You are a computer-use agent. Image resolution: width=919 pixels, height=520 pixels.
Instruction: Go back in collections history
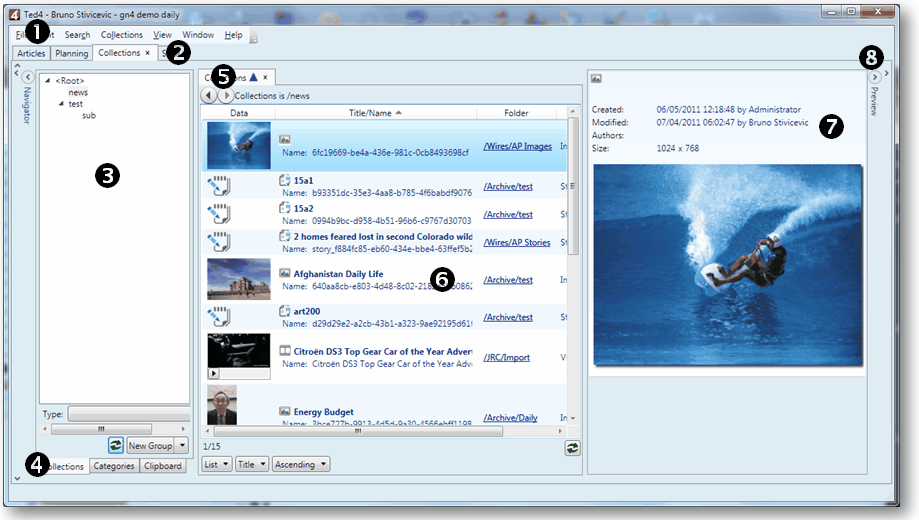[x=209, y=95]
